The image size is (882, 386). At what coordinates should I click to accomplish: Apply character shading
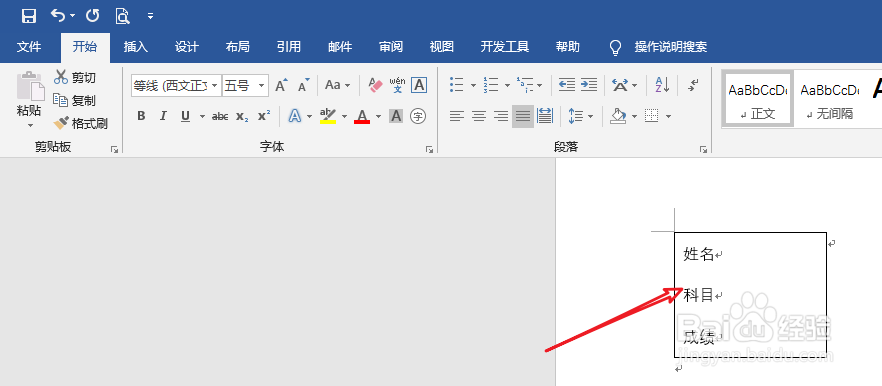[396, 116]
